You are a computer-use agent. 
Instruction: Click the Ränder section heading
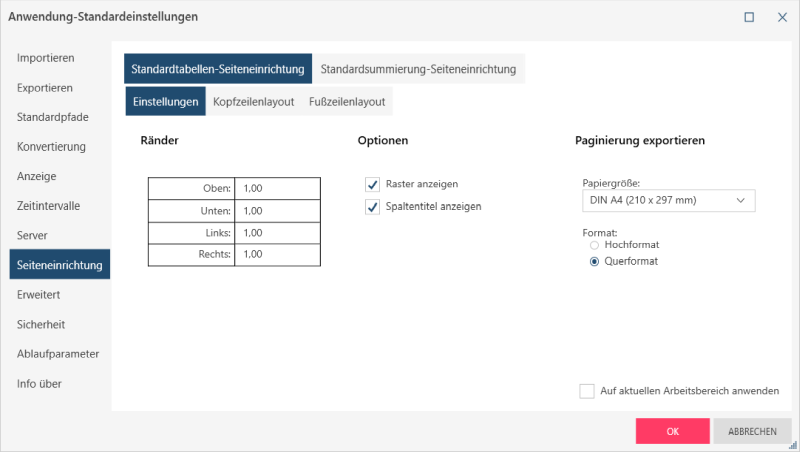160,140
